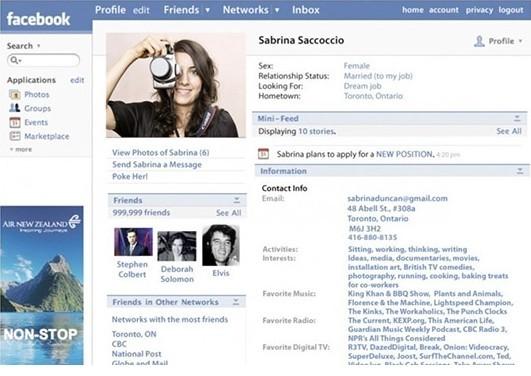Viewport: 531px width, 376px height.
Task: Open the Groups application icon
Action: [x=15, y=108]
